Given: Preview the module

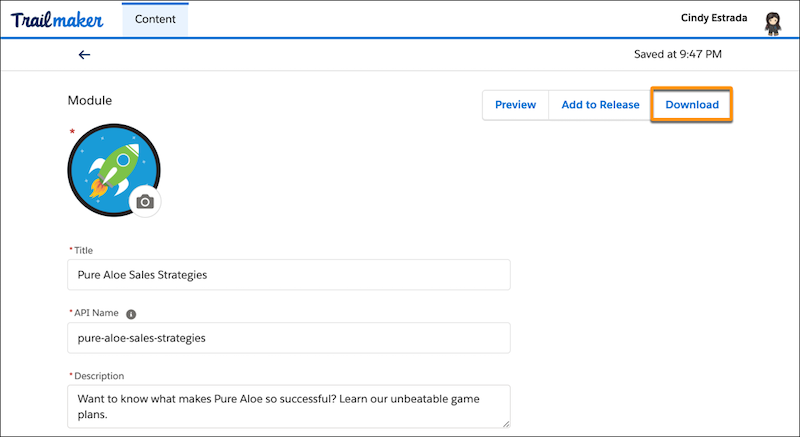Looking at the screenshot, I should [515, 105].
